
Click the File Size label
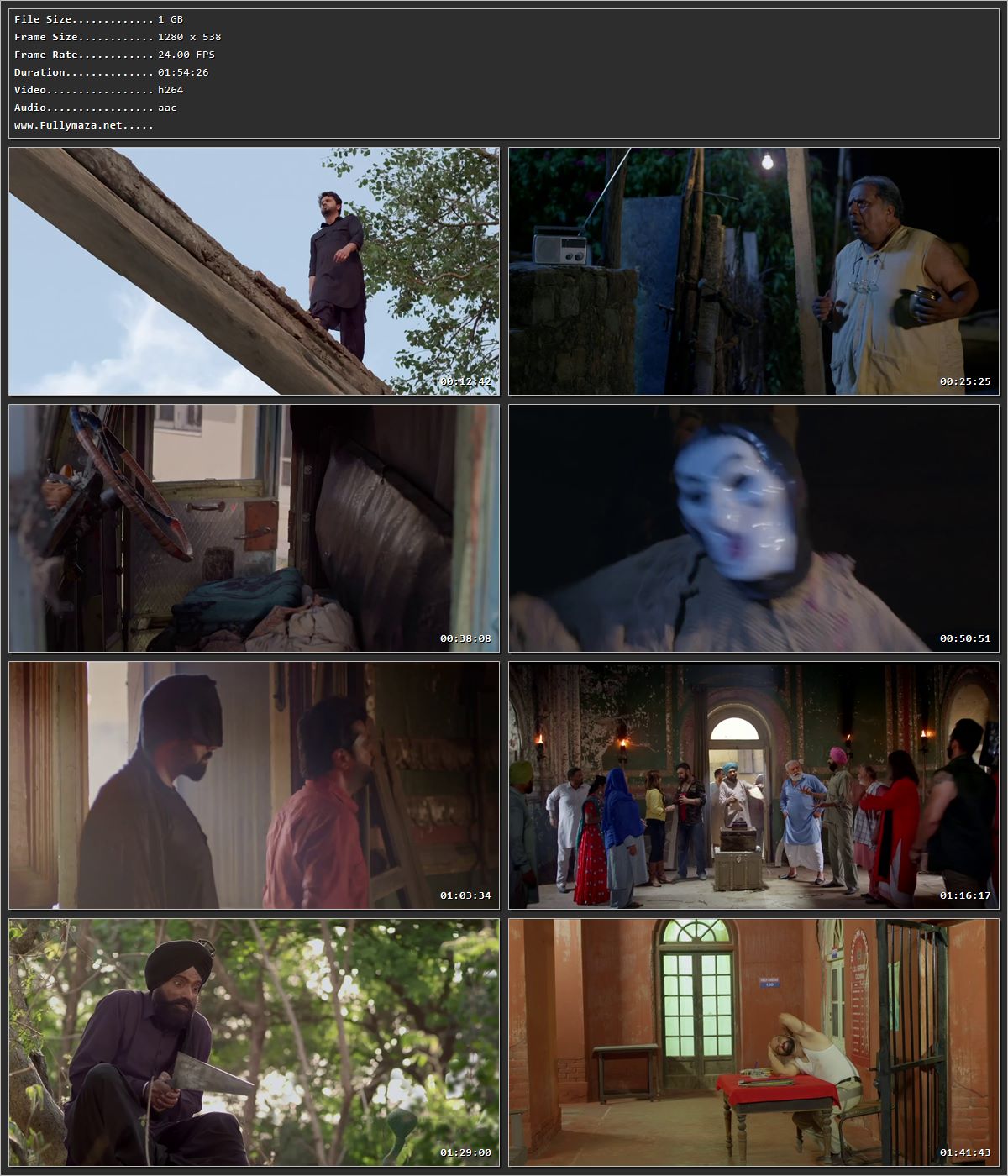click(x=43, y=19)
